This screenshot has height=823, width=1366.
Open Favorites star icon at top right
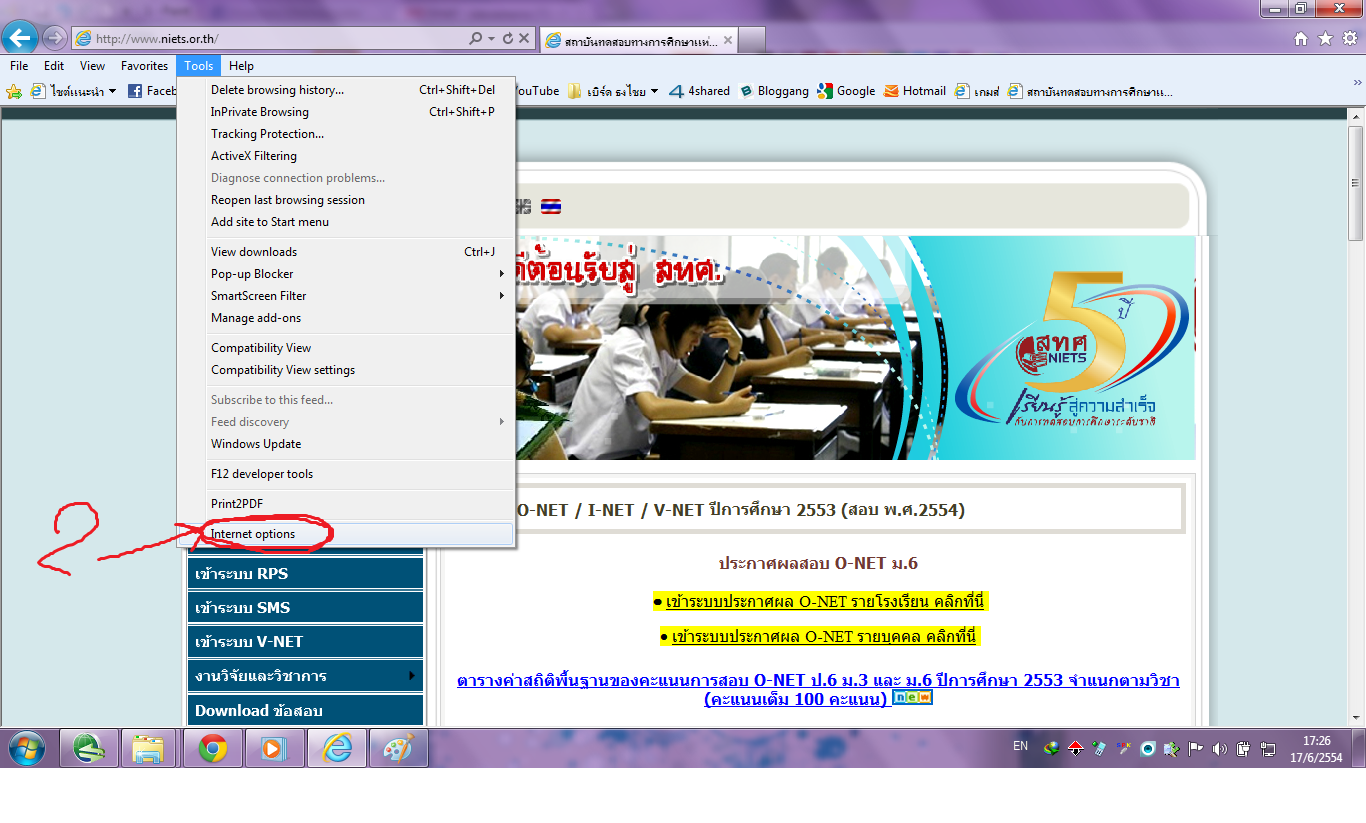tap(1325, 39)
